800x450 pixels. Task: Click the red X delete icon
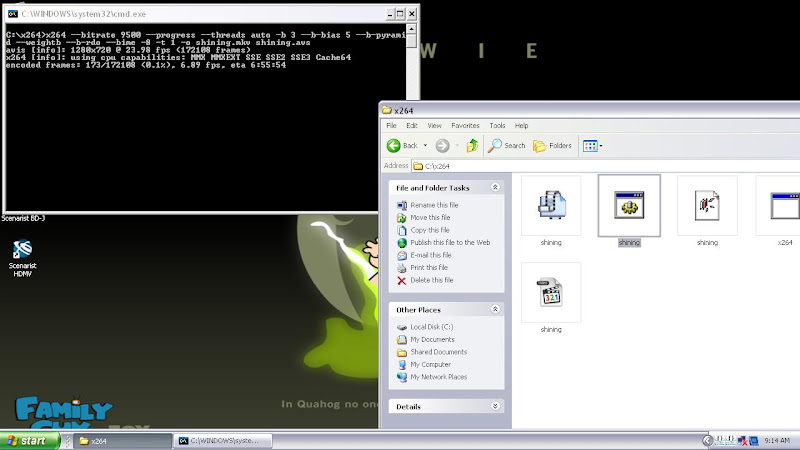click(x=402, y=281)
